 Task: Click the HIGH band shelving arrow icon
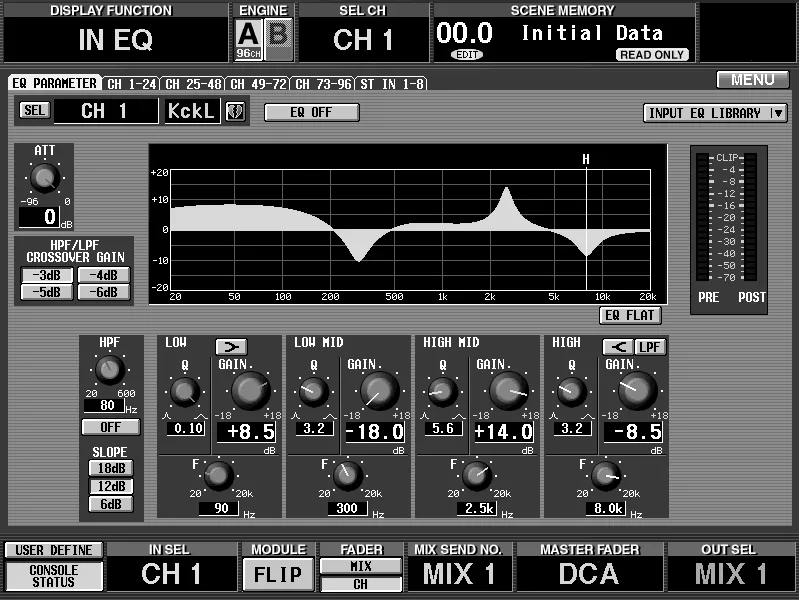[618, 347]
